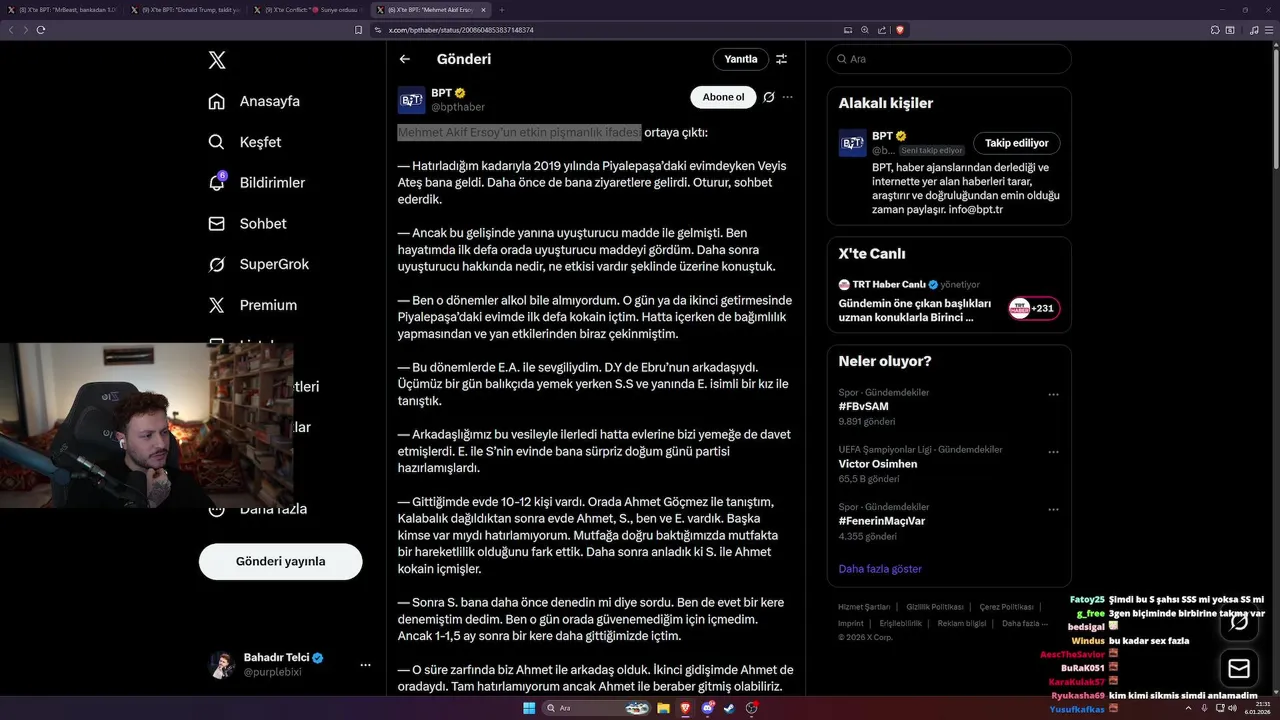
Task: Click the browser address bar URL
Action: pyautogui.click(x=461, y=30)
